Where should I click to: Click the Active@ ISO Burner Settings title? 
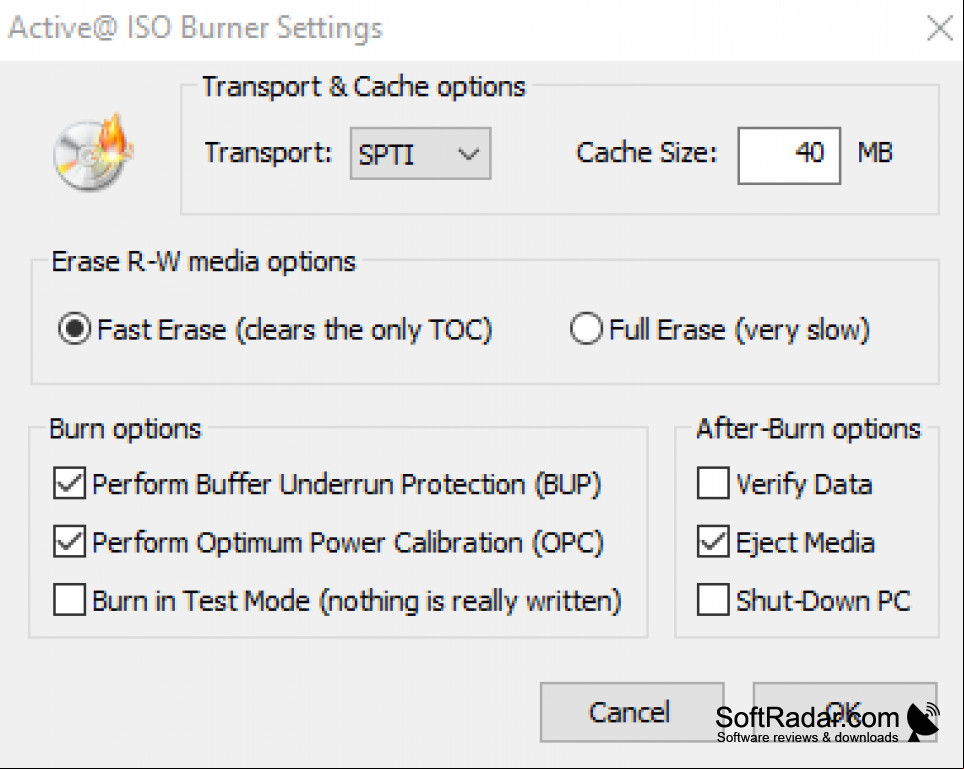pyautogui.click(x=196, y=29)
